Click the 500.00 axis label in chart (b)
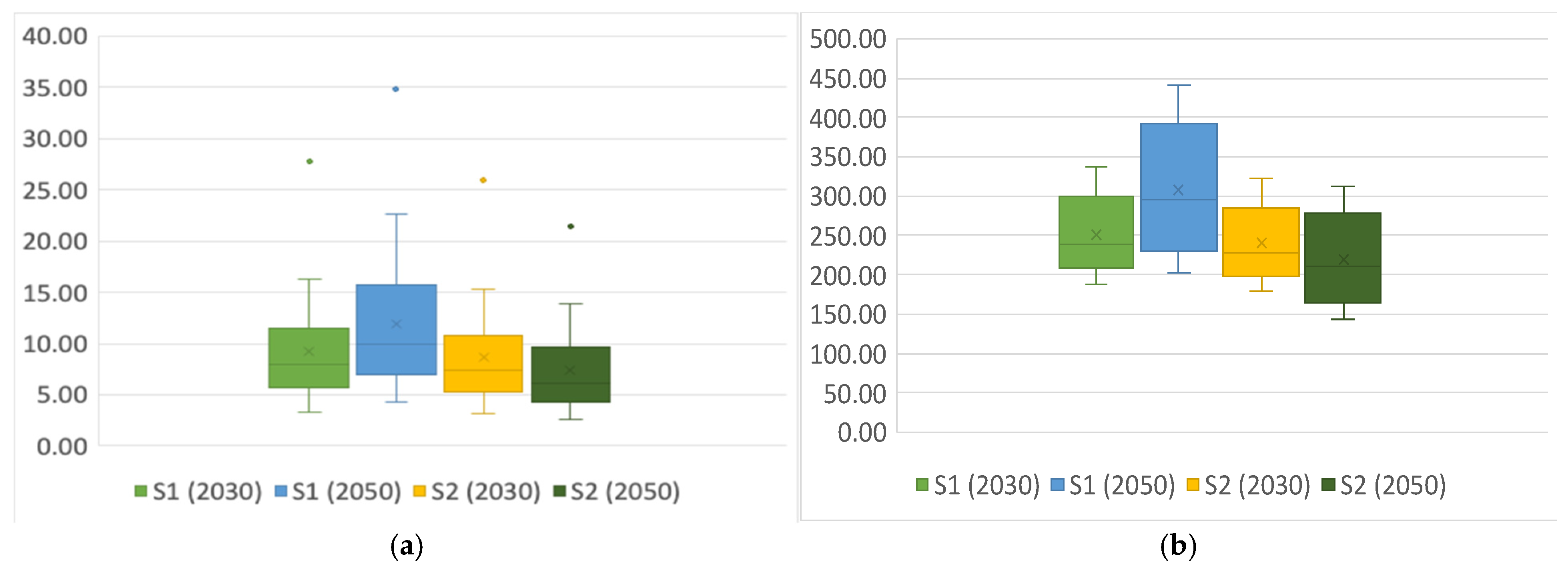 pyautogui.click(x=847, y=40)
